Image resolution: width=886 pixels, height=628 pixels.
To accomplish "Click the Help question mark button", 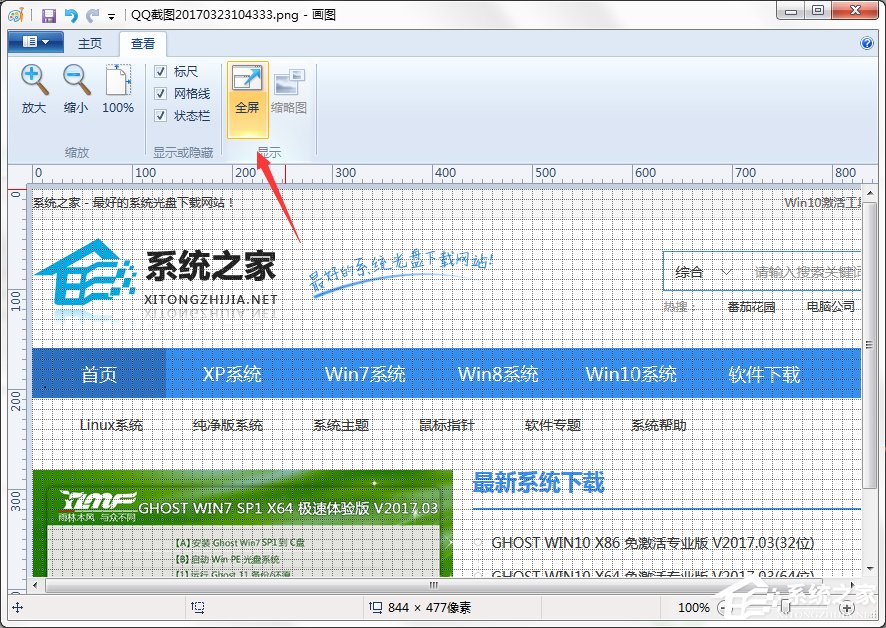I will 866,43.
